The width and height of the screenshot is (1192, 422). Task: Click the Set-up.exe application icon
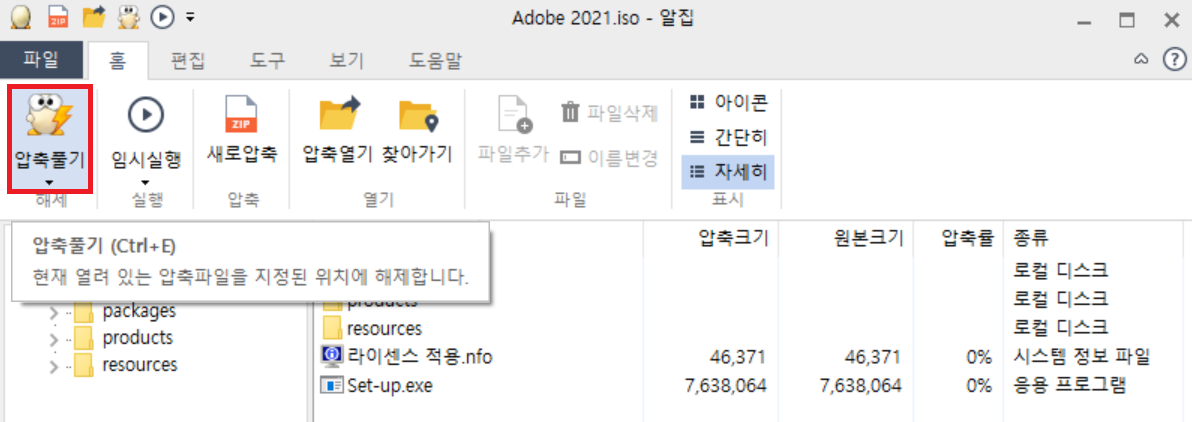(332, 386)
